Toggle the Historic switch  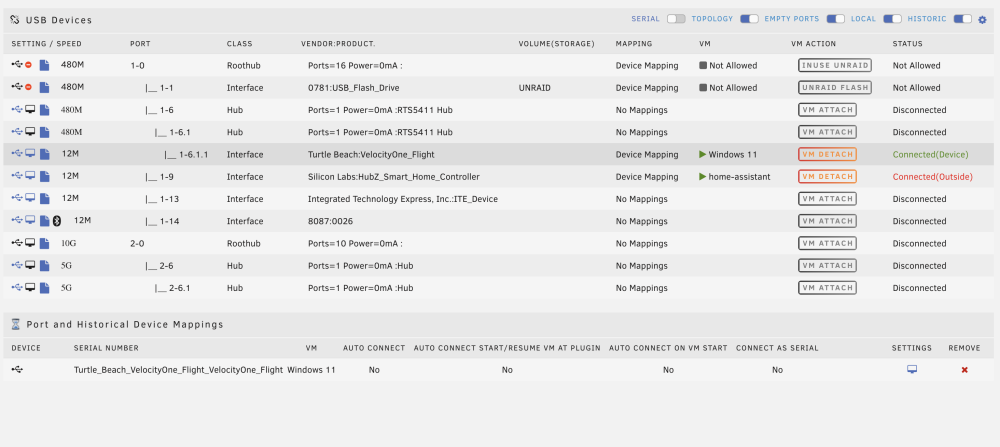[962, 19]
